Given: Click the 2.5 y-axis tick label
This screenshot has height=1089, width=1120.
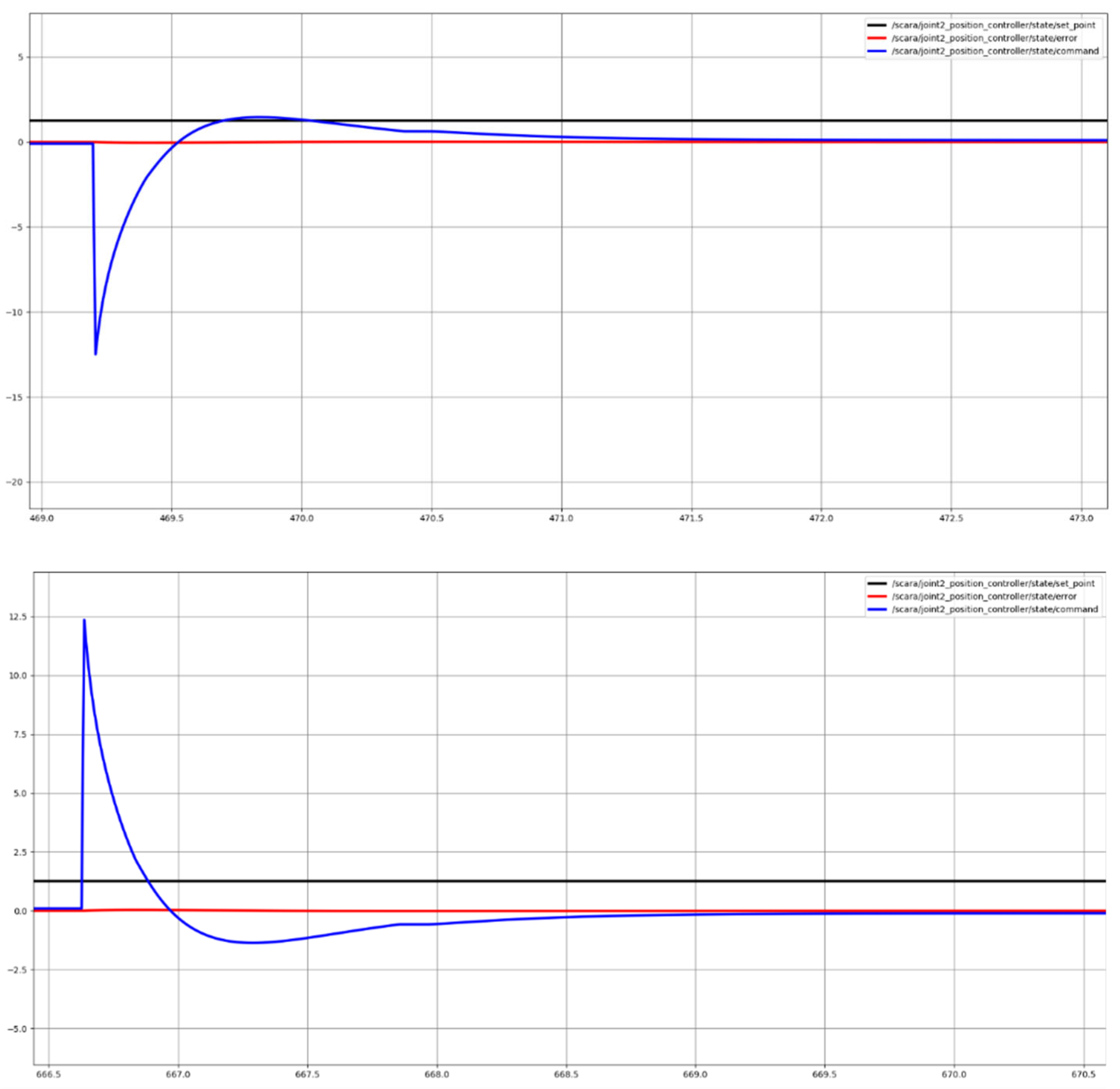Looking at the screenshot, I should point(20,852).
